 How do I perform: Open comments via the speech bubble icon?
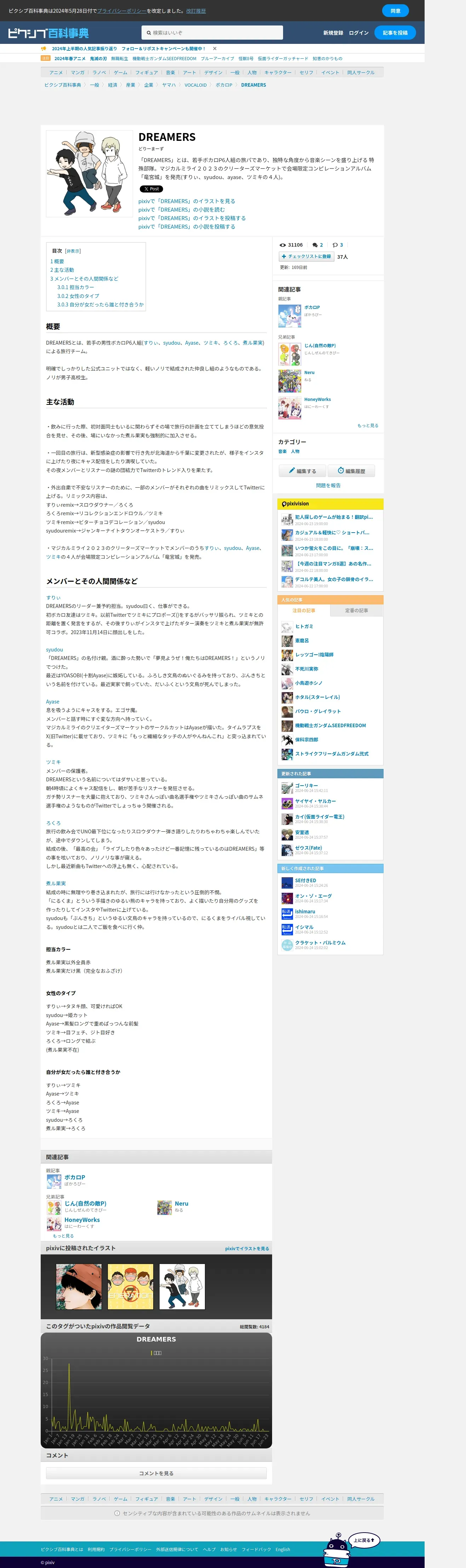click(x=315, y=245)
